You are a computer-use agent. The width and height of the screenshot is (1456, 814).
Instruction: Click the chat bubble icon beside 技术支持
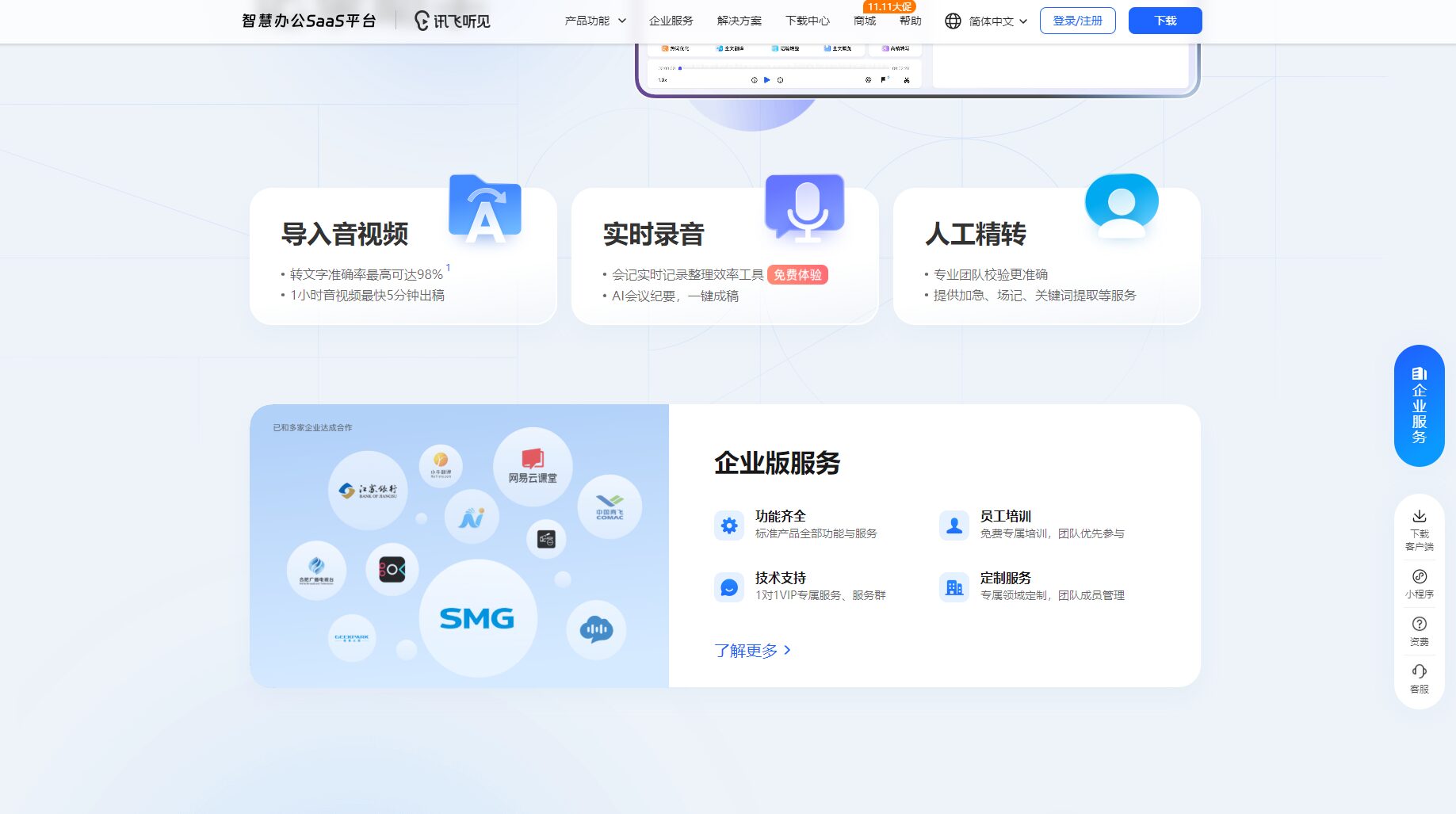[x=728, y=587]
